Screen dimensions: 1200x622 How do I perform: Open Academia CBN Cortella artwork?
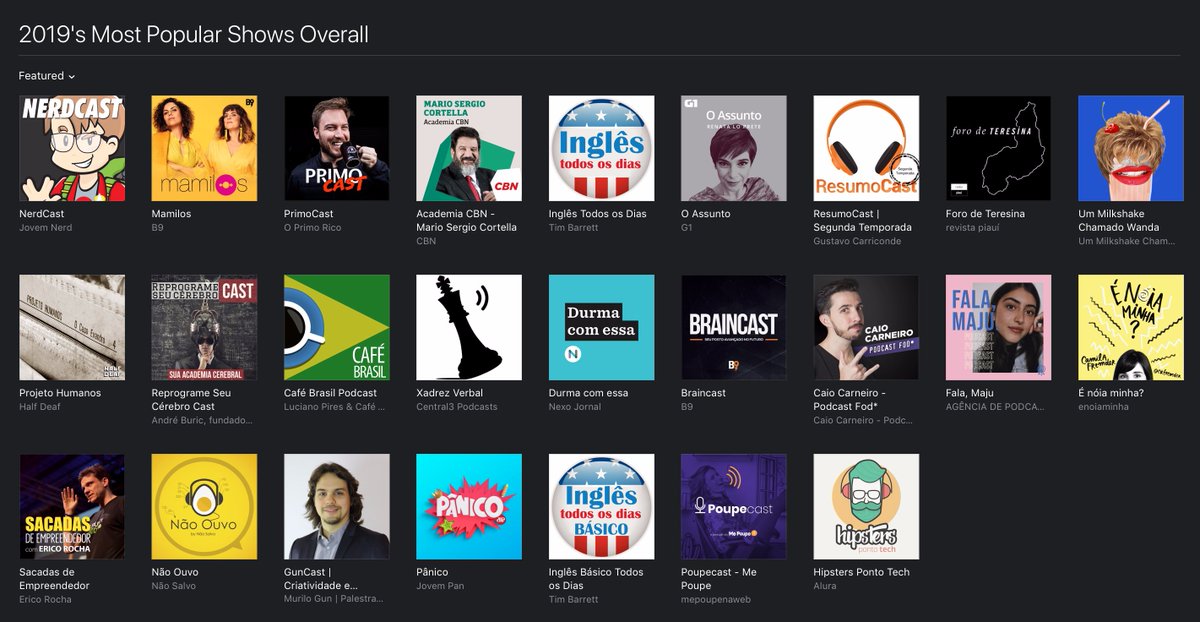click(469, 149)
